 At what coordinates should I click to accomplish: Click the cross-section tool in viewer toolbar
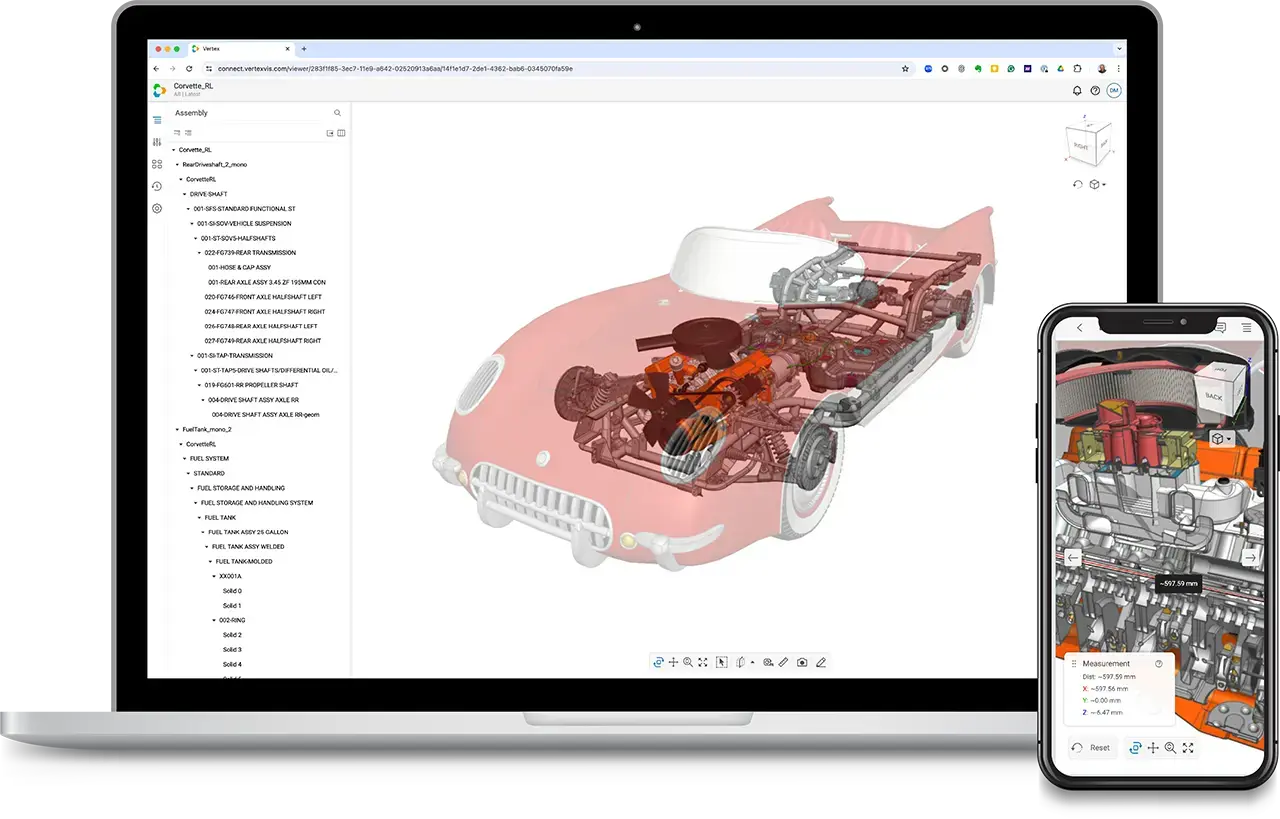(740, 662)
